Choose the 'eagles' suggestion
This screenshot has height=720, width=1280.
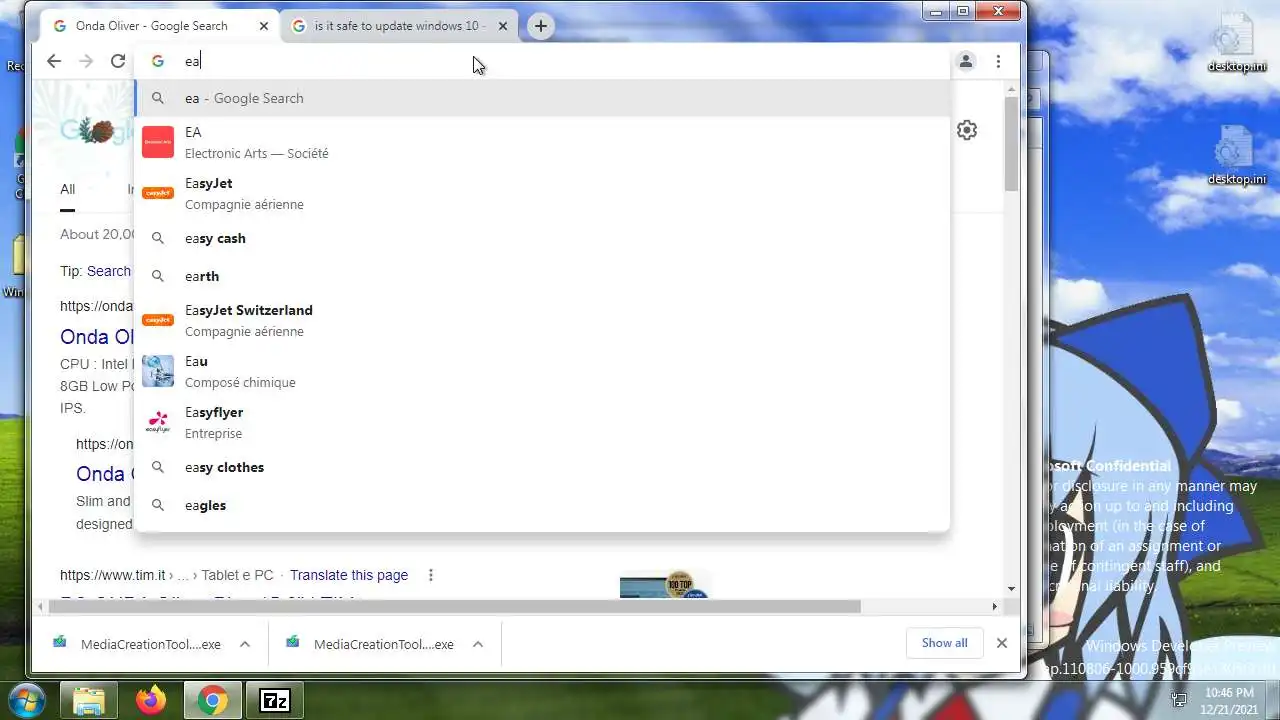point(542,505)
